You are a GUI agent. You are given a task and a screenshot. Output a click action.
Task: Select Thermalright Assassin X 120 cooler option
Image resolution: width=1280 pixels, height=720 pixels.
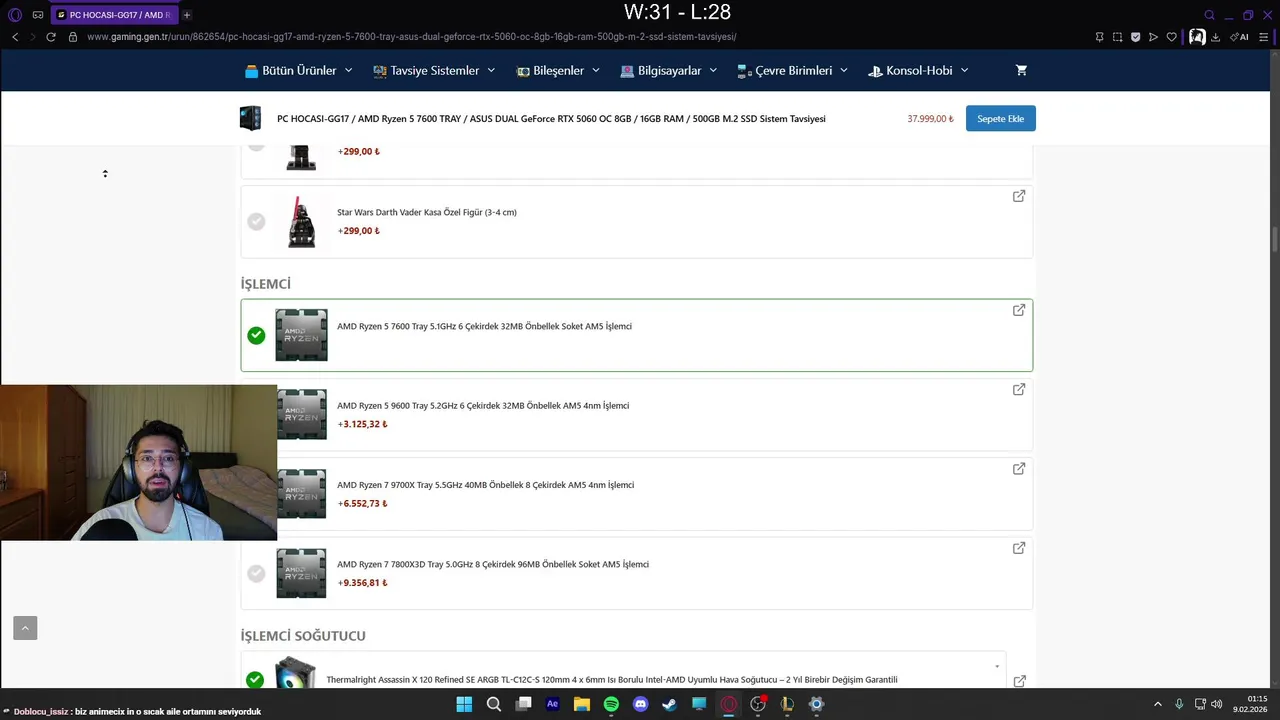click(255, 680)
